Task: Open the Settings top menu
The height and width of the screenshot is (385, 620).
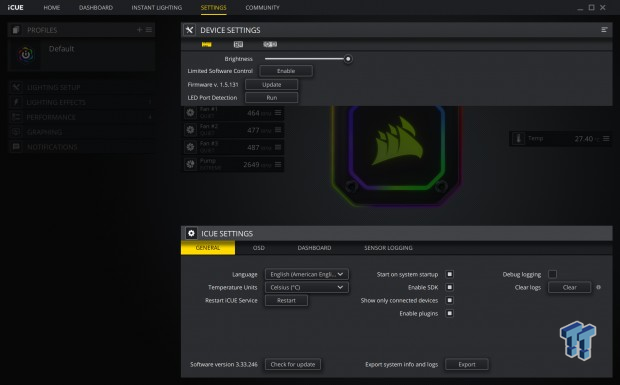Action: (214, 8)
